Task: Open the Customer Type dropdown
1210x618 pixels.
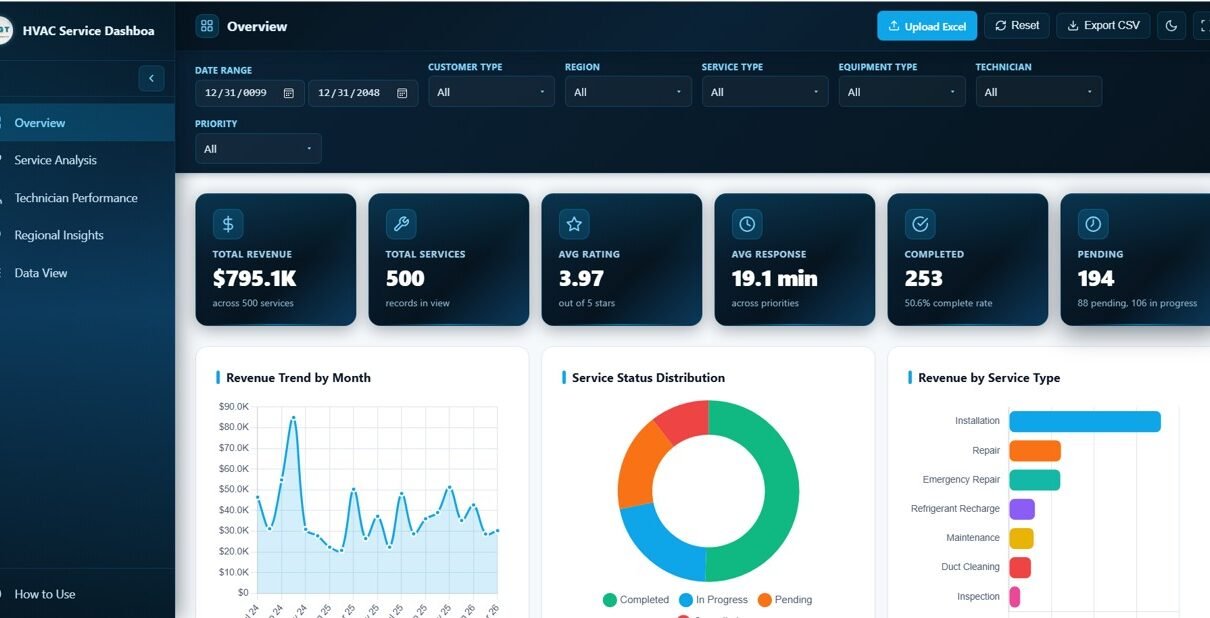Action: pyautogui.click(x=491, y=92)
